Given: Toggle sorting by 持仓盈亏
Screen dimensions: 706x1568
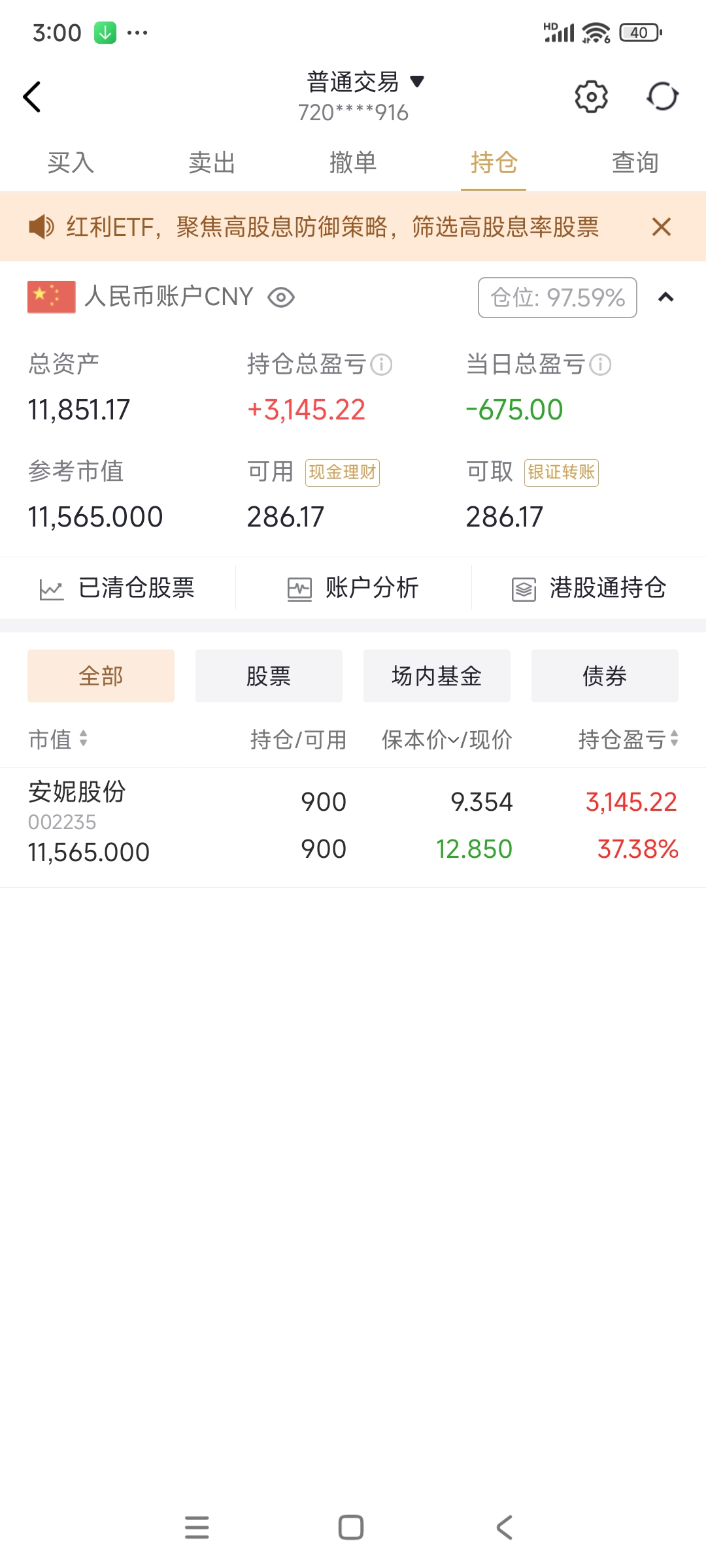Looking at the screenshot, I should click(x=628, y=740).
